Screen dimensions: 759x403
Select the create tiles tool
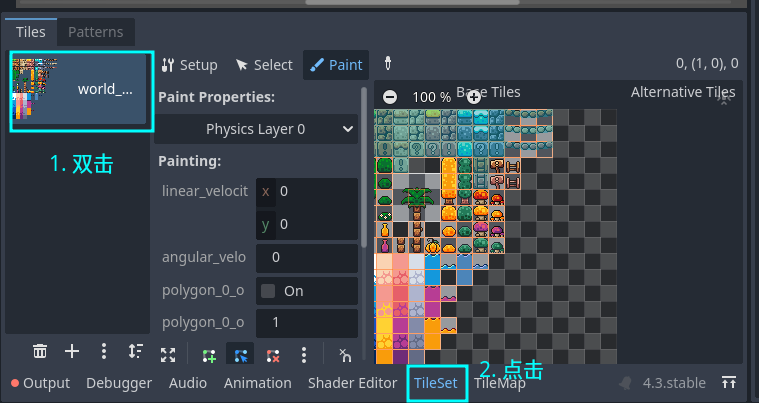209,356
